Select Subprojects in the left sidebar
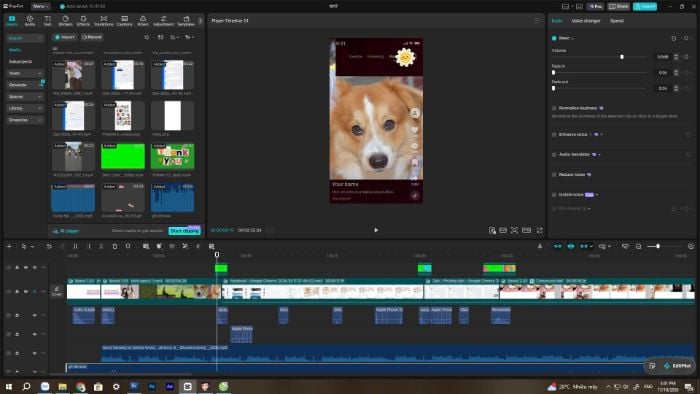Image resolution: width=700 pixels, height=394 pixels. tap(20, 62)
